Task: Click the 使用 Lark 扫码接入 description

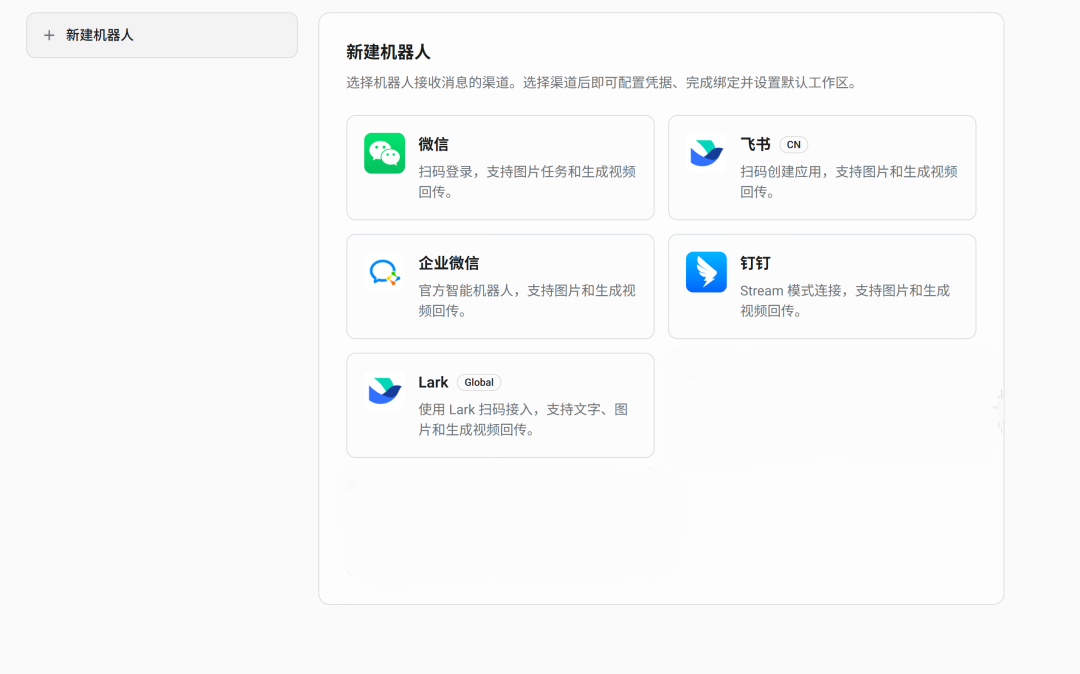Action: 523,419
